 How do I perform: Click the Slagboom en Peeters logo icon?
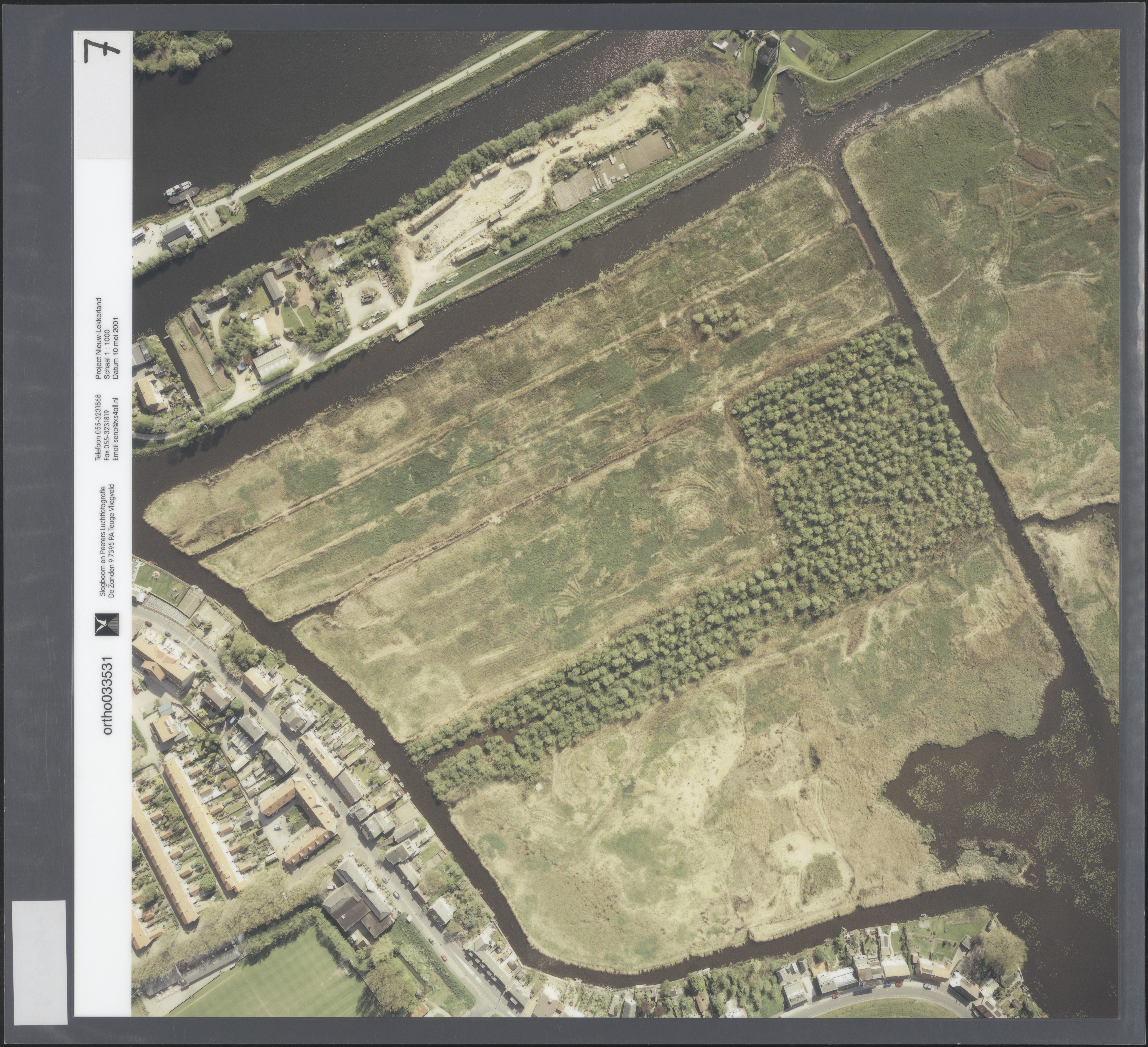coord(107,625)
